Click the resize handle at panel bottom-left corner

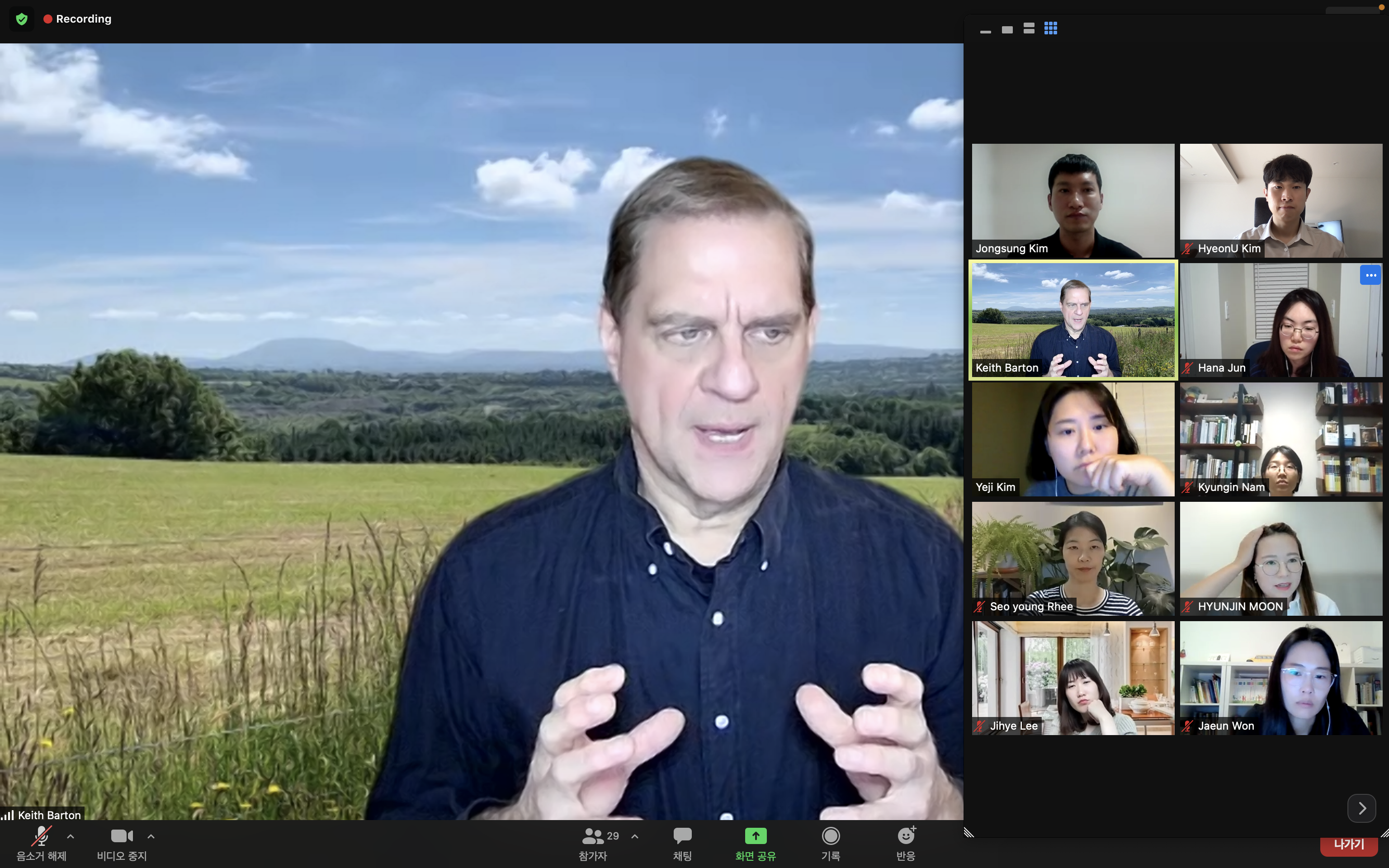point(969,833)
